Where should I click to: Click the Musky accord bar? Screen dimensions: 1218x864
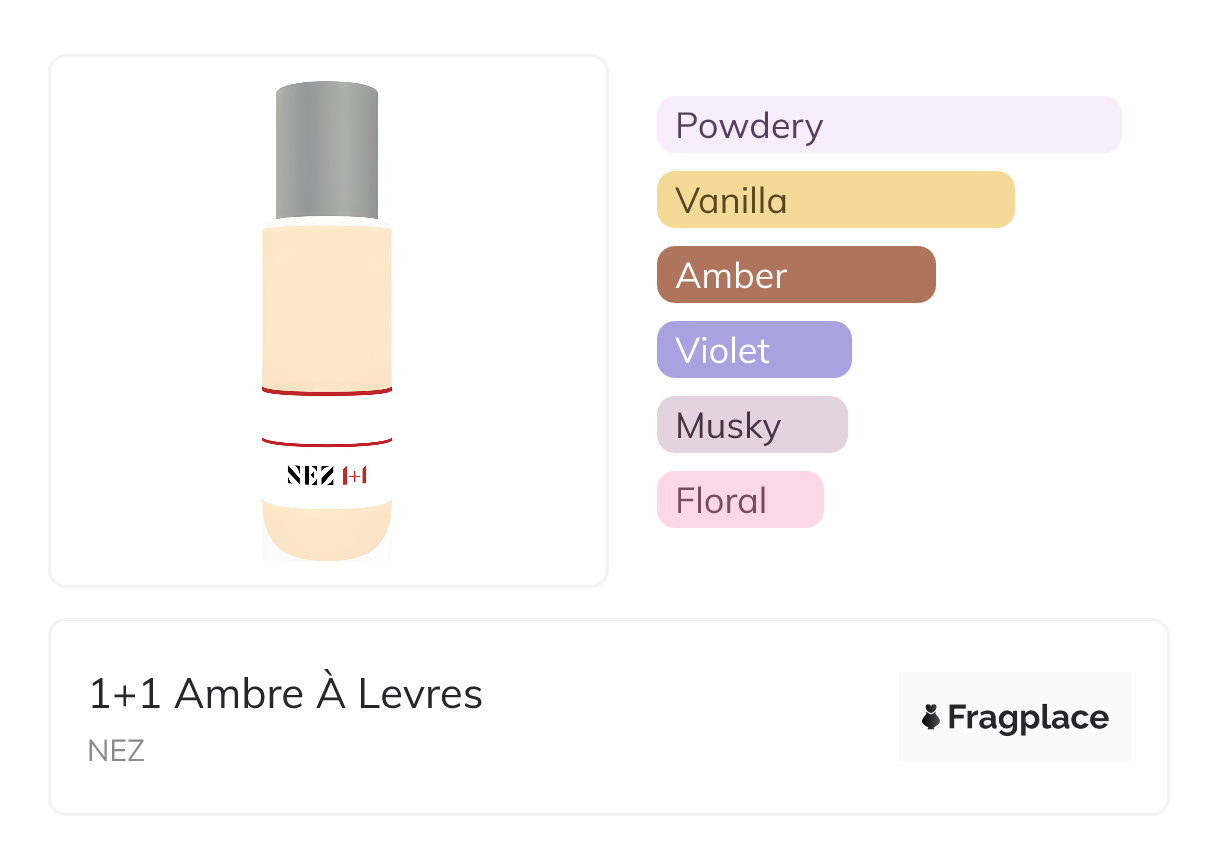(x=752, y=425)
